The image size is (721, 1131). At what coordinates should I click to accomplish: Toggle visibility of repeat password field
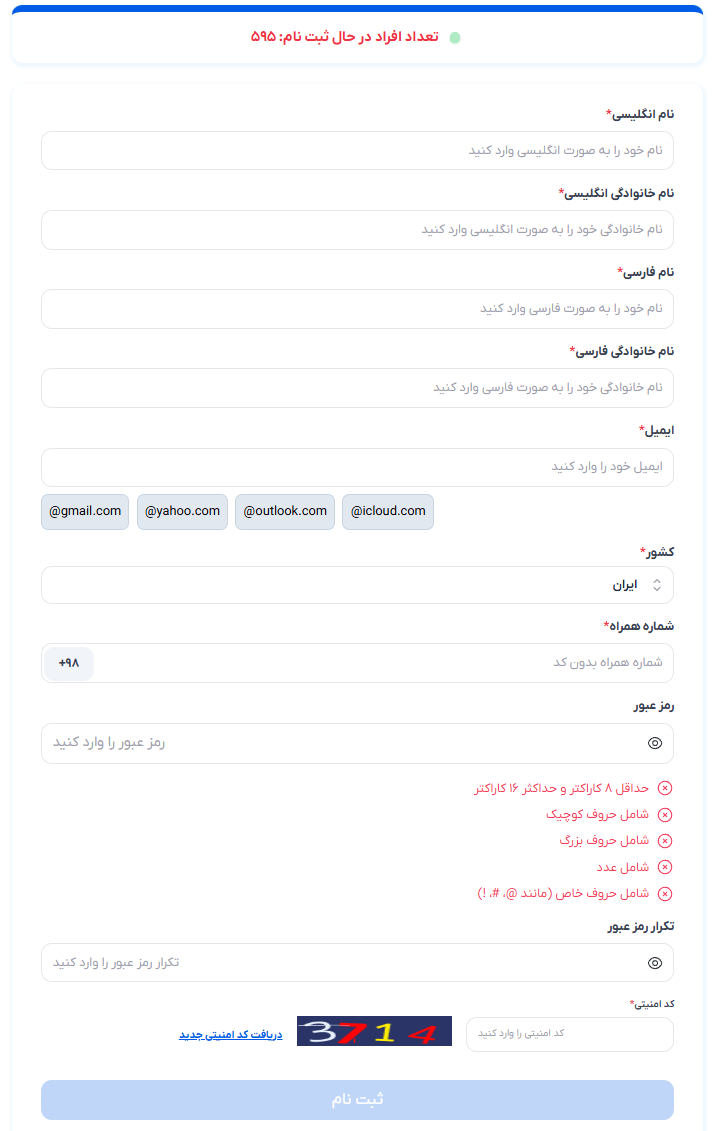tap(655, 963)
